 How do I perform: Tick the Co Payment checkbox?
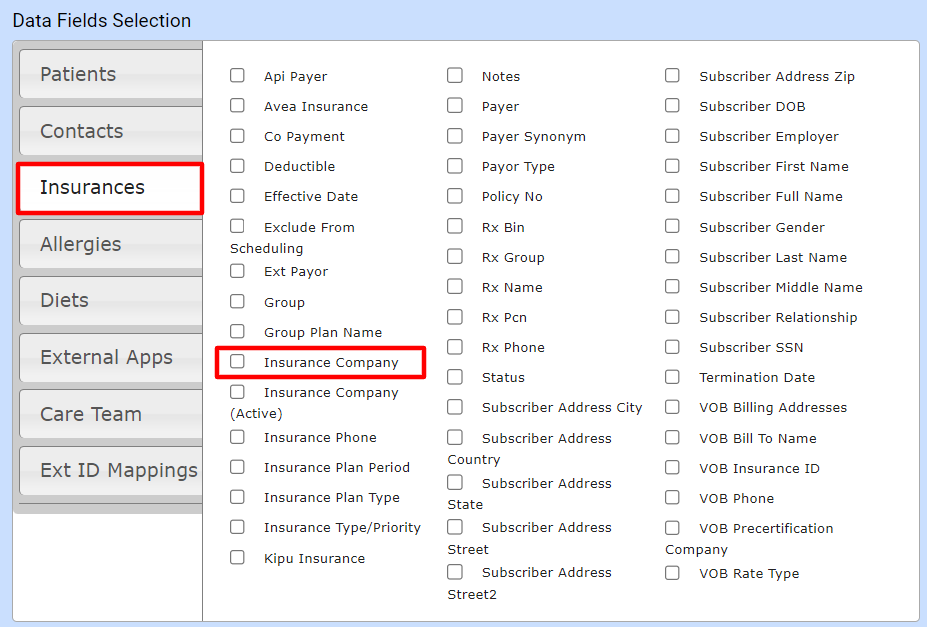[238, 136]
